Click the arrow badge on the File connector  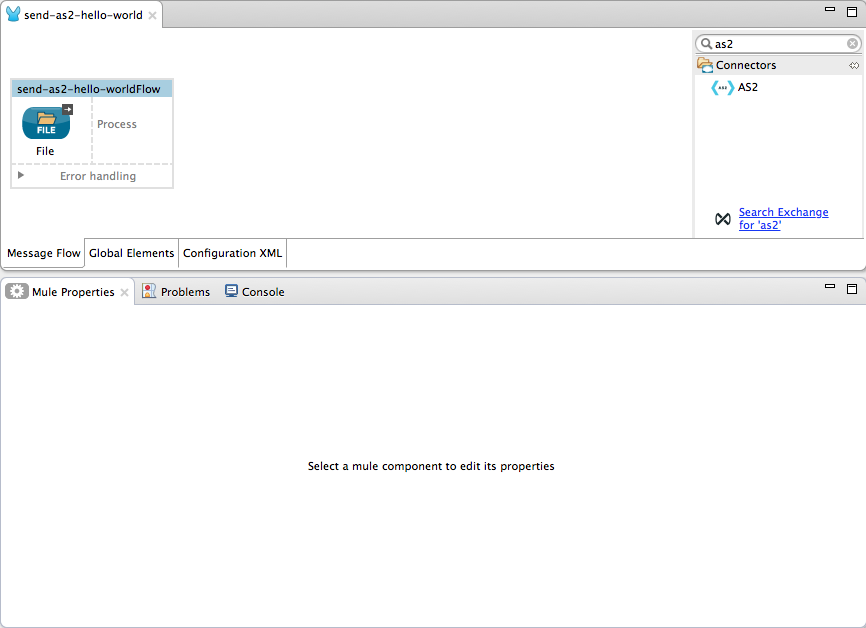pyautogui.click(x=67, y=109)
